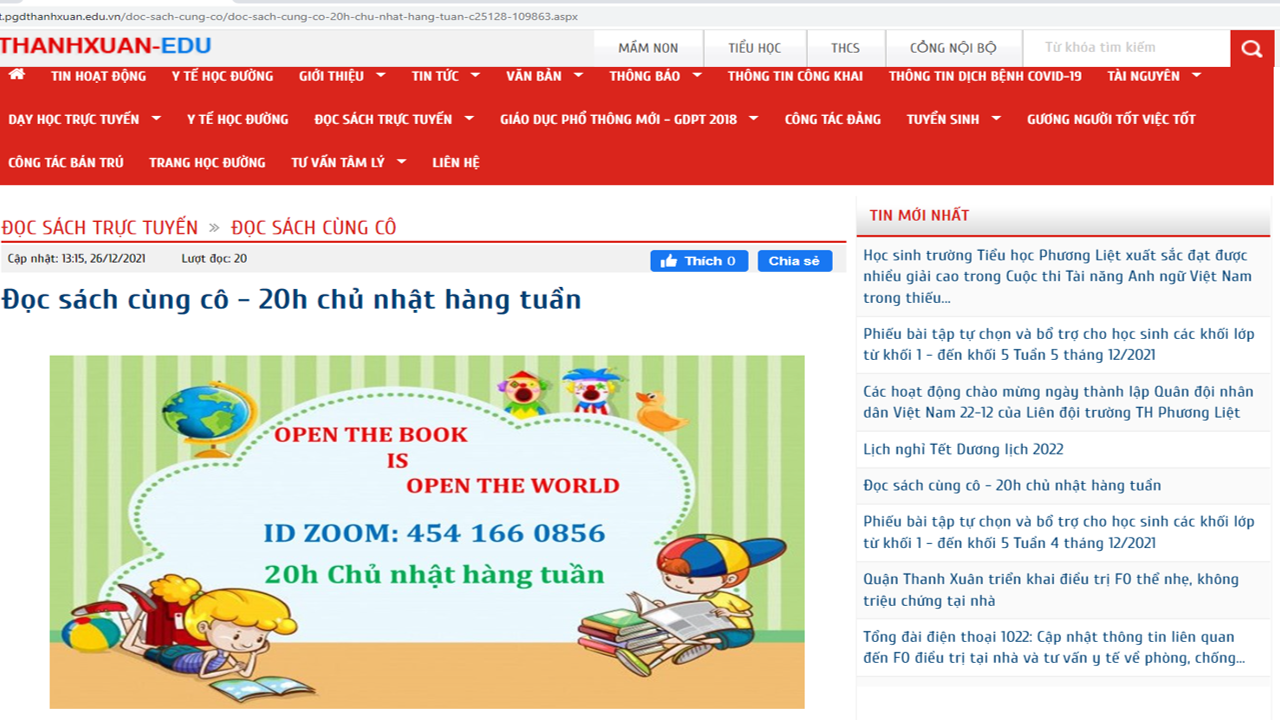
Task: Open Quận Thanh Xuân điều trị F0 news link
Action: point(1051,590)
